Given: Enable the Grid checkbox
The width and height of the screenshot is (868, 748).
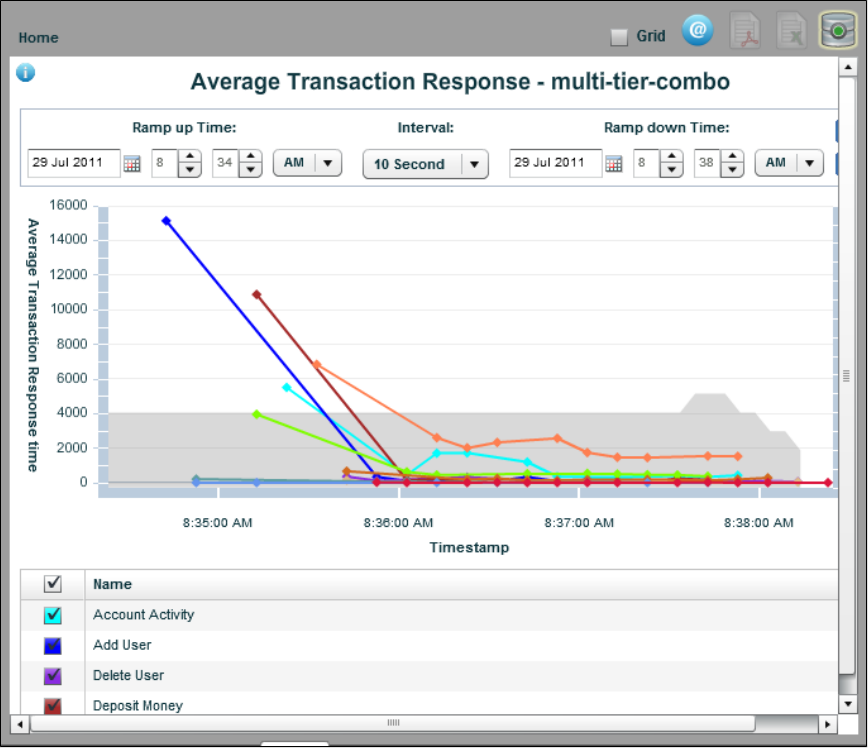Looking at the screenshot, I should point(619,37).
